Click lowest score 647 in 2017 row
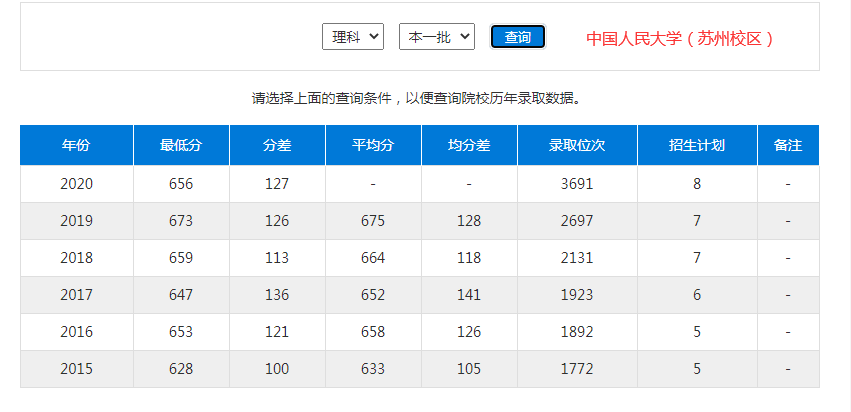This screenshot has height=412, width=851. (181, 295)
